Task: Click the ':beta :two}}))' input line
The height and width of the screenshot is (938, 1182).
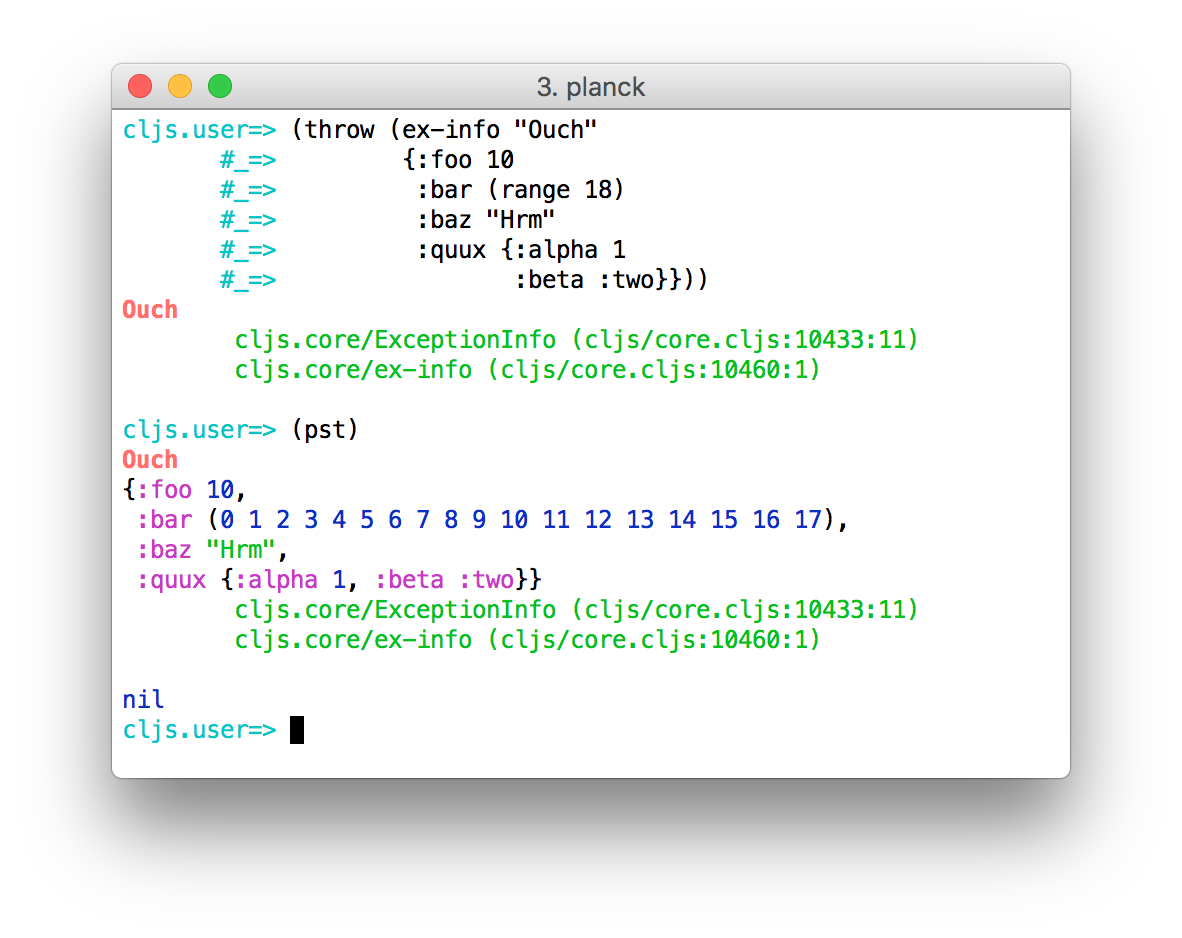Action: (611, 280)
